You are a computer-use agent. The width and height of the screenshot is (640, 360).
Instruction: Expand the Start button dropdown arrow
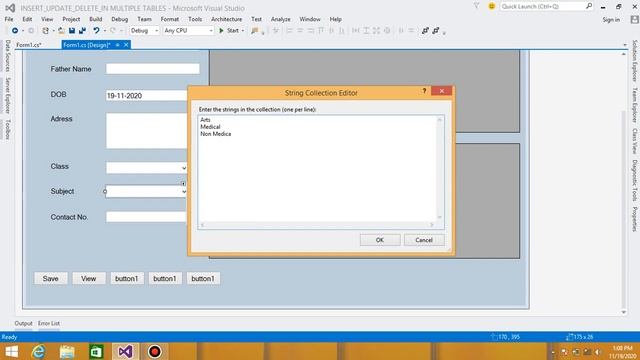click(243, 31)
